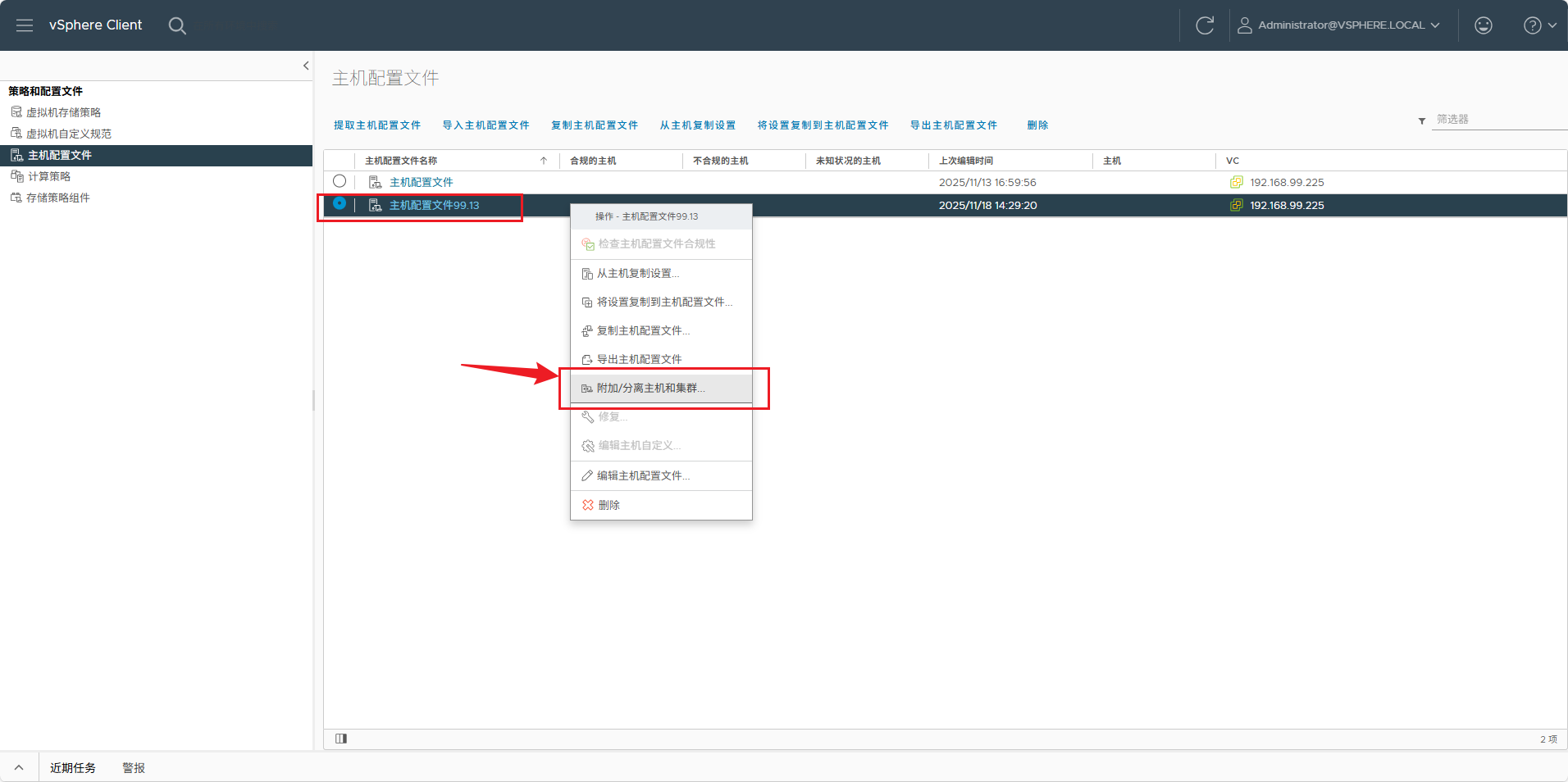Select 主机配置文件 in the sidebar
The width and height of the screenshot is (1568, 782).
[156, 155]
